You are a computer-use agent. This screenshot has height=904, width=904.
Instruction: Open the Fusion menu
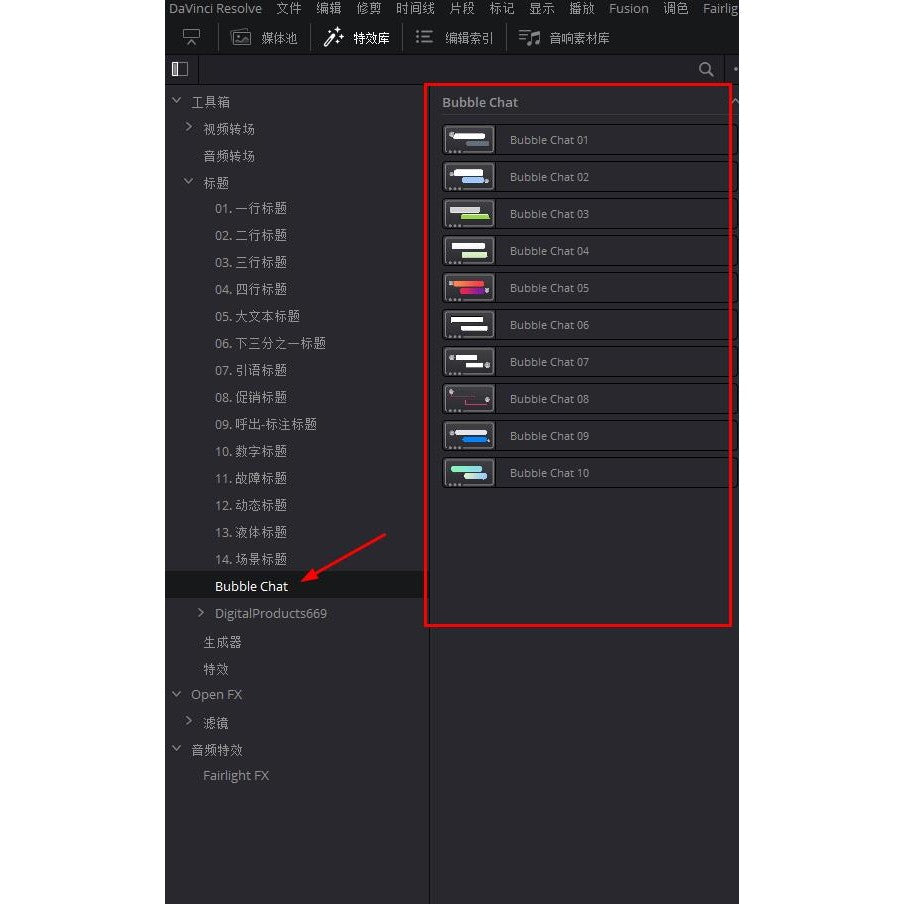[628, 9]
